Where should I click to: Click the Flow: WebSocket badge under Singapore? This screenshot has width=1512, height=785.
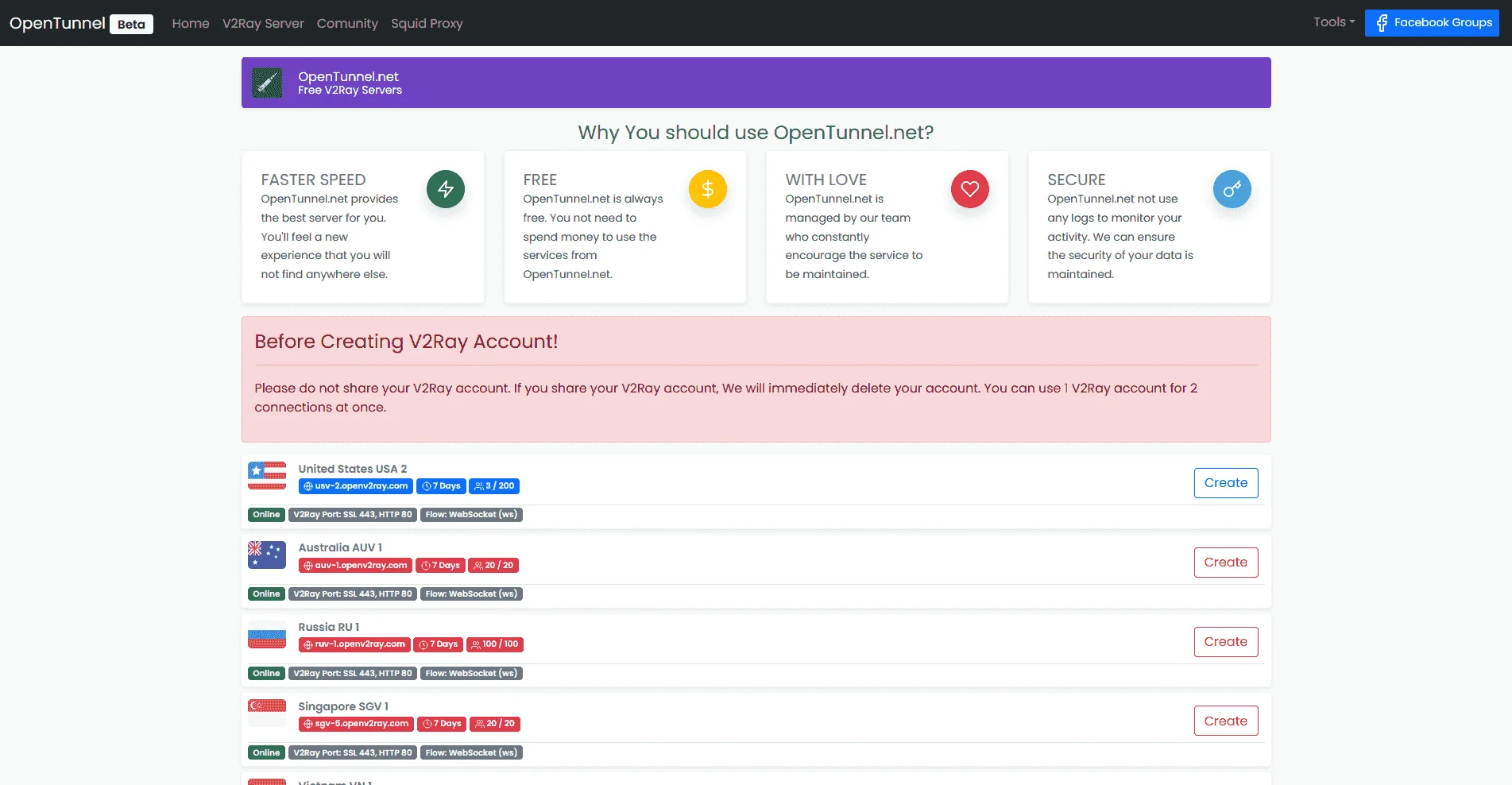pyautogui.click(x=471, y=753)
